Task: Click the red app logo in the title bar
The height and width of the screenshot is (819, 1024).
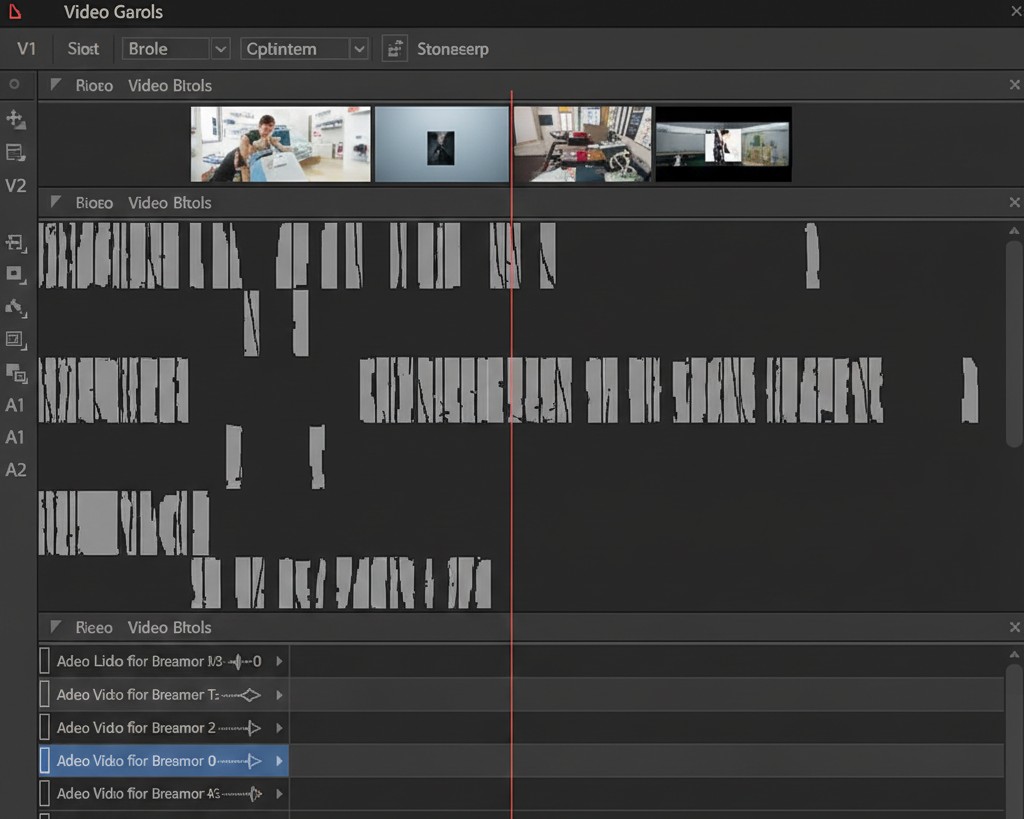Action: pyautogui.click(x=14, y=12)
